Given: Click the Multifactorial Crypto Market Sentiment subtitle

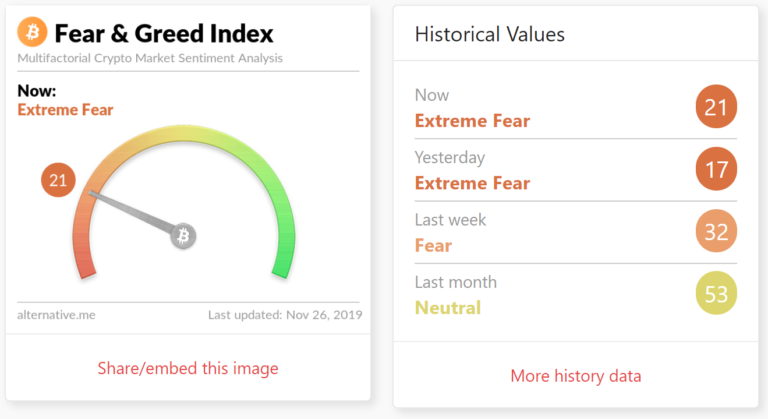Looking at the screenshot, I should (x=150, y=58).
